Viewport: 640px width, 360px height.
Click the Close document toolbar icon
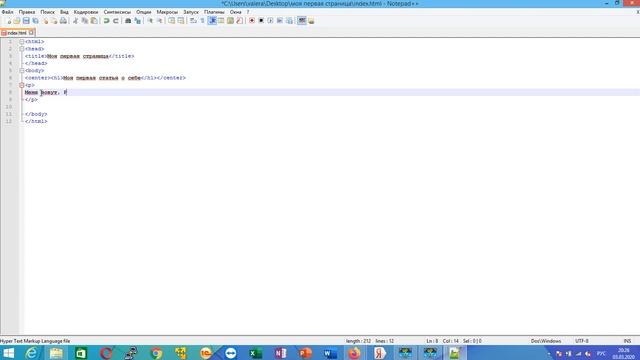45,20
